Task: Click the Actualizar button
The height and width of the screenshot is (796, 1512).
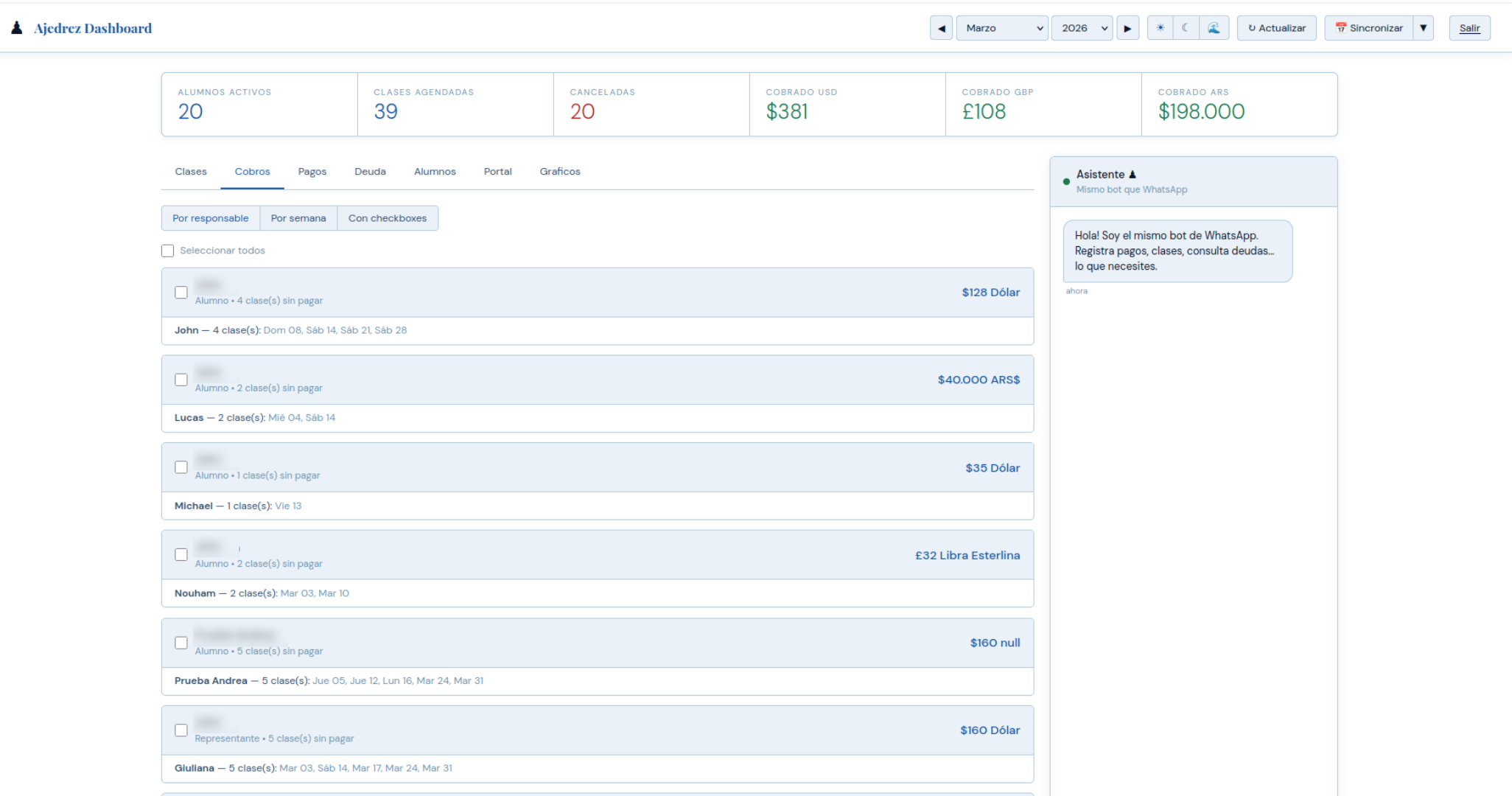Action: point(1276,27)
